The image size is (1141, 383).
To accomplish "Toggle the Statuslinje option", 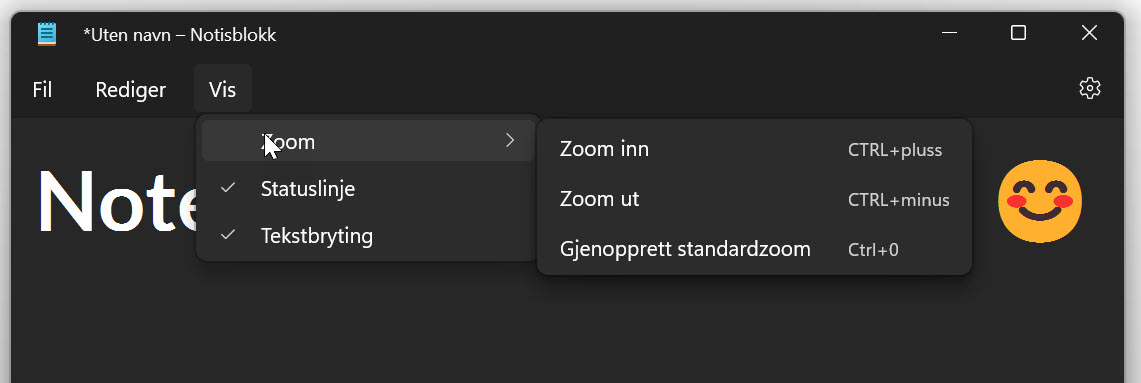I will 368,189.
